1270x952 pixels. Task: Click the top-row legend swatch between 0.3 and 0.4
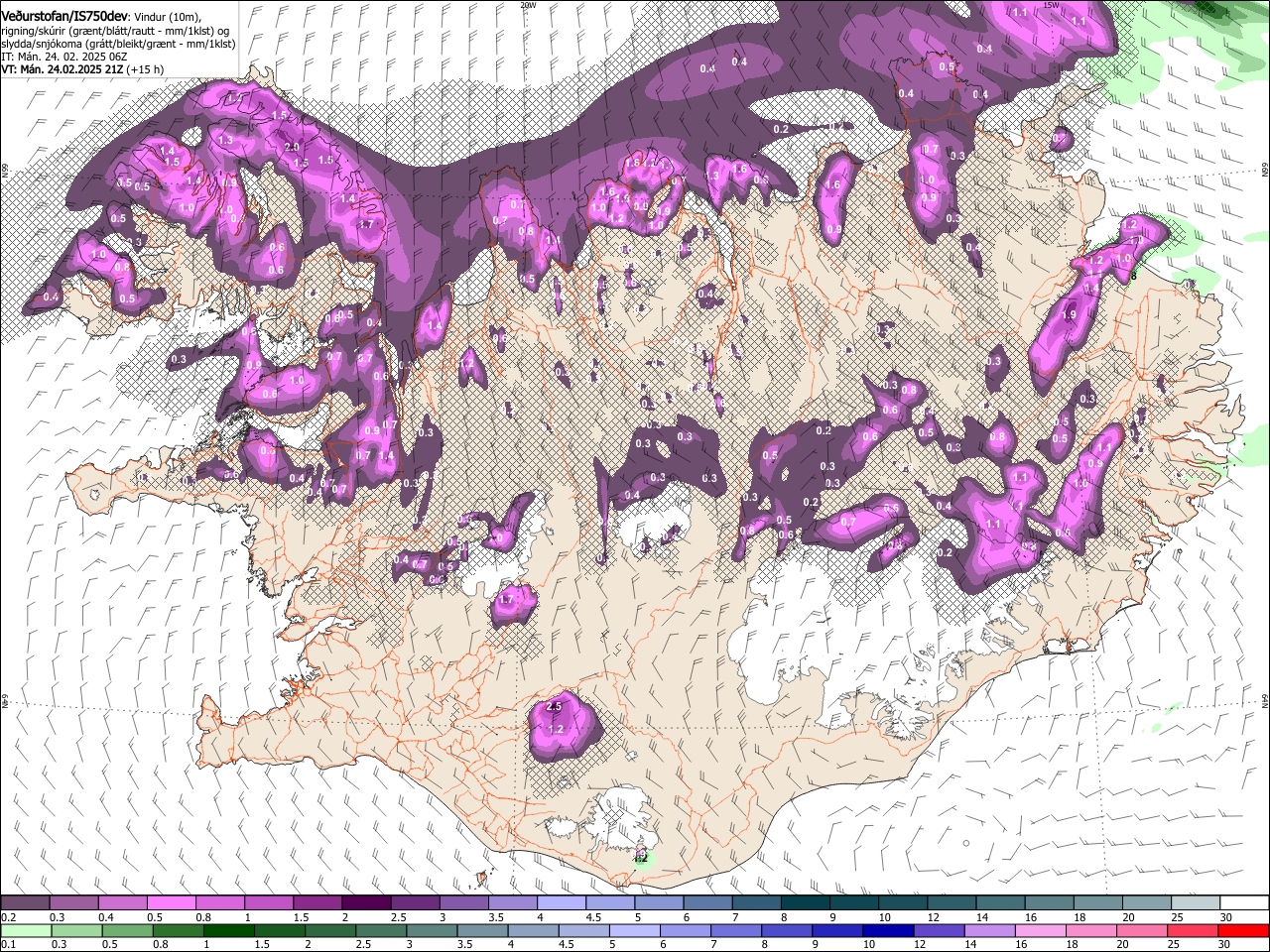tap(73, 903)
